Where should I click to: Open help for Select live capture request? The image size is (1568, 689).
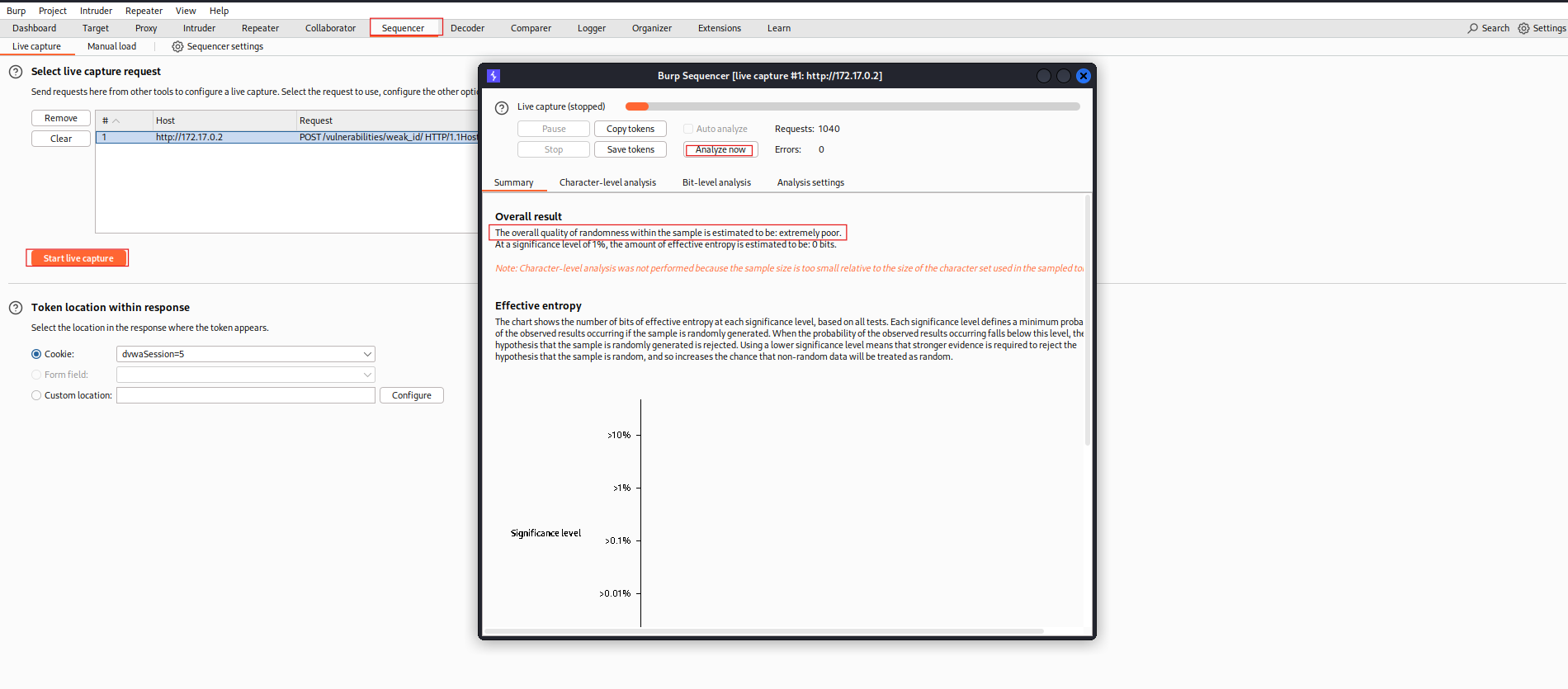[16, 72]
